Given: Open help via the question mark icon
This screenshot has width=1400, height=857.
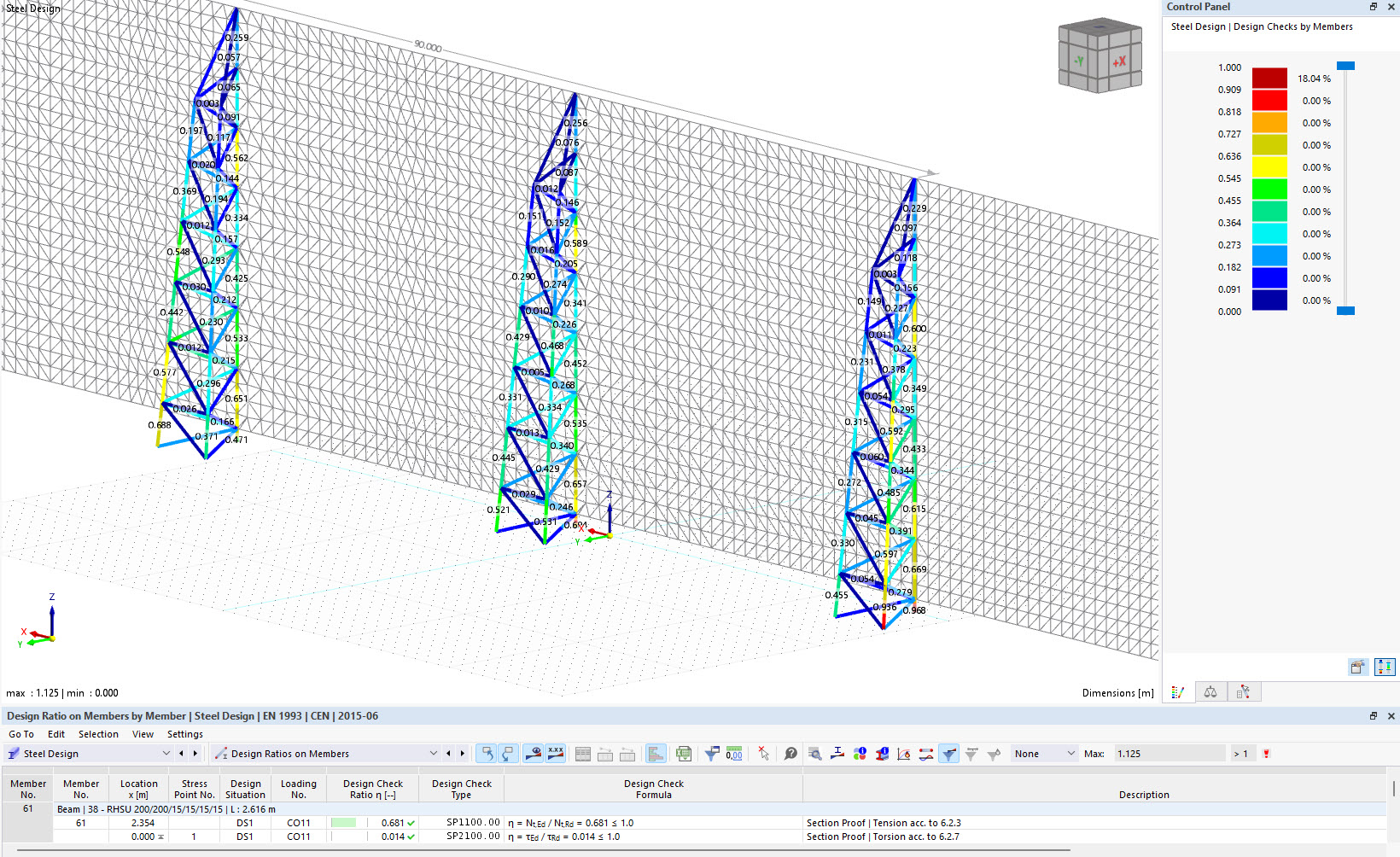Looking at the screenshot, I should (790, 753).
